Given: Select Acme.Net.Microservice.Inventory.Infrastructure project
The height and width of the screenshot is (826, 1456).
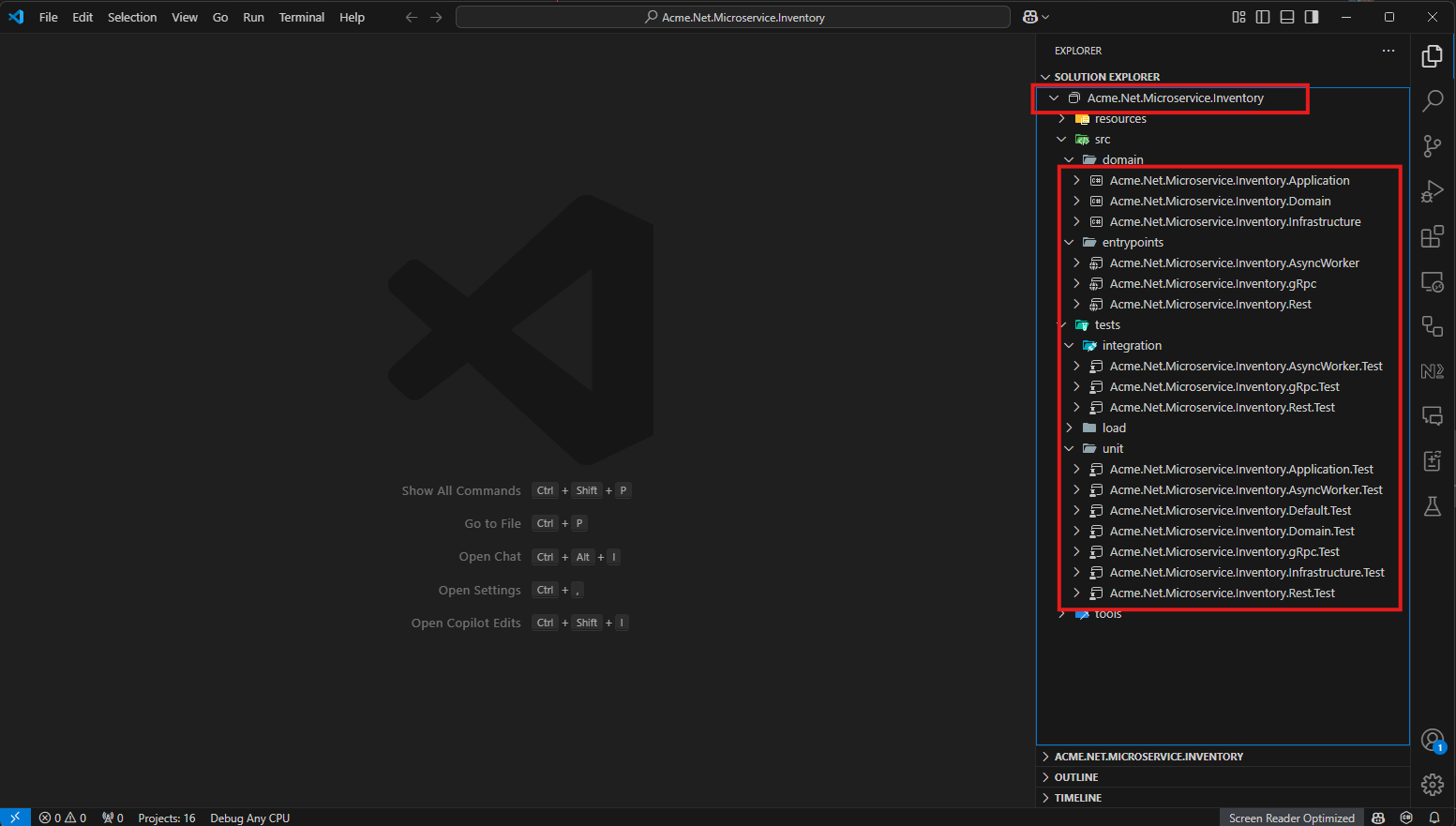Looking at the screenshot, I should (x=1223, y=222).
